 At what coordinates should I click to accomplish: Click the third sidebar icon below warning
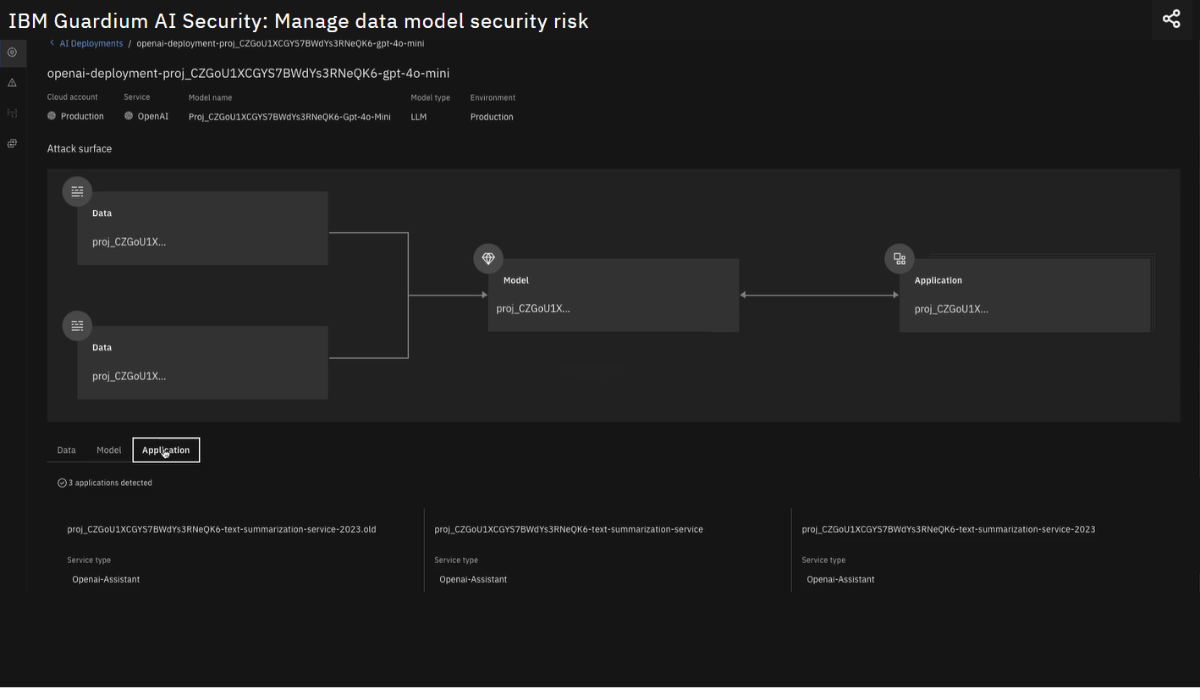[x=12, y=113]
